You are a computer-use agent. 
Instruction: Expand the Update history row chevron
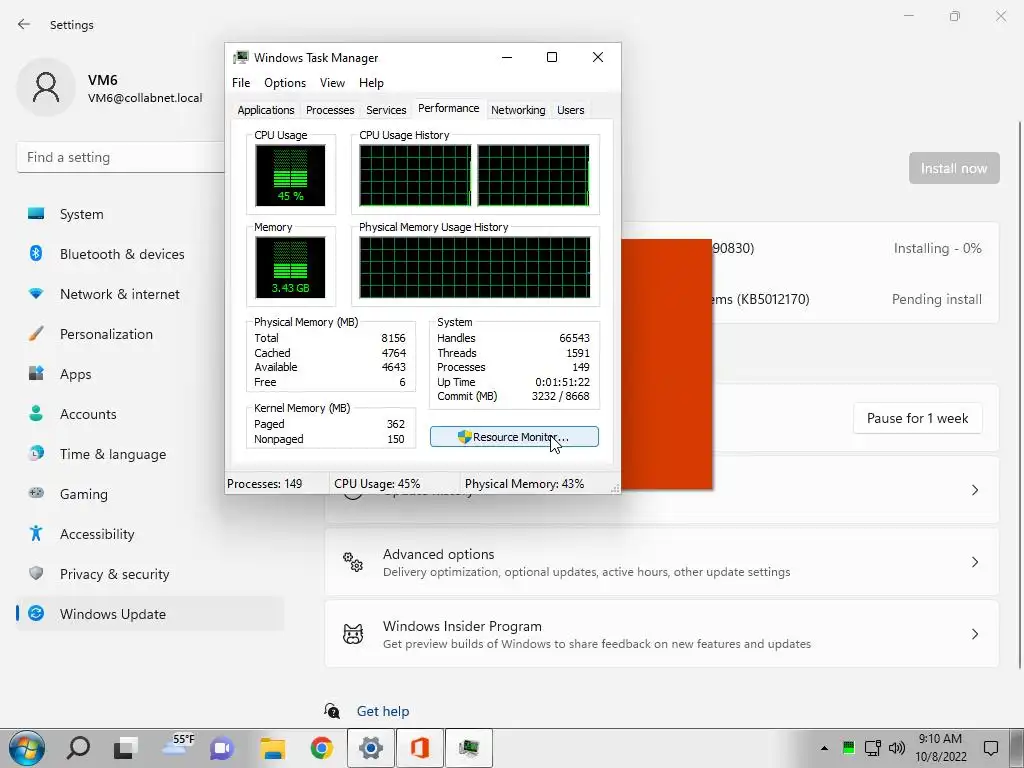(975, 490)
